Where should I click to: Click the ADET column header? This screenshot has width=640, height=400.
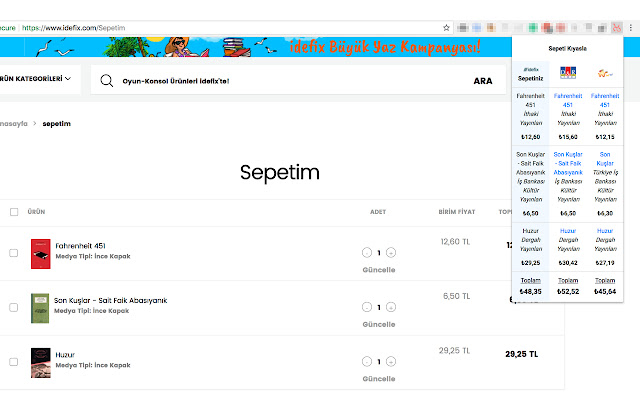[378, 212]
